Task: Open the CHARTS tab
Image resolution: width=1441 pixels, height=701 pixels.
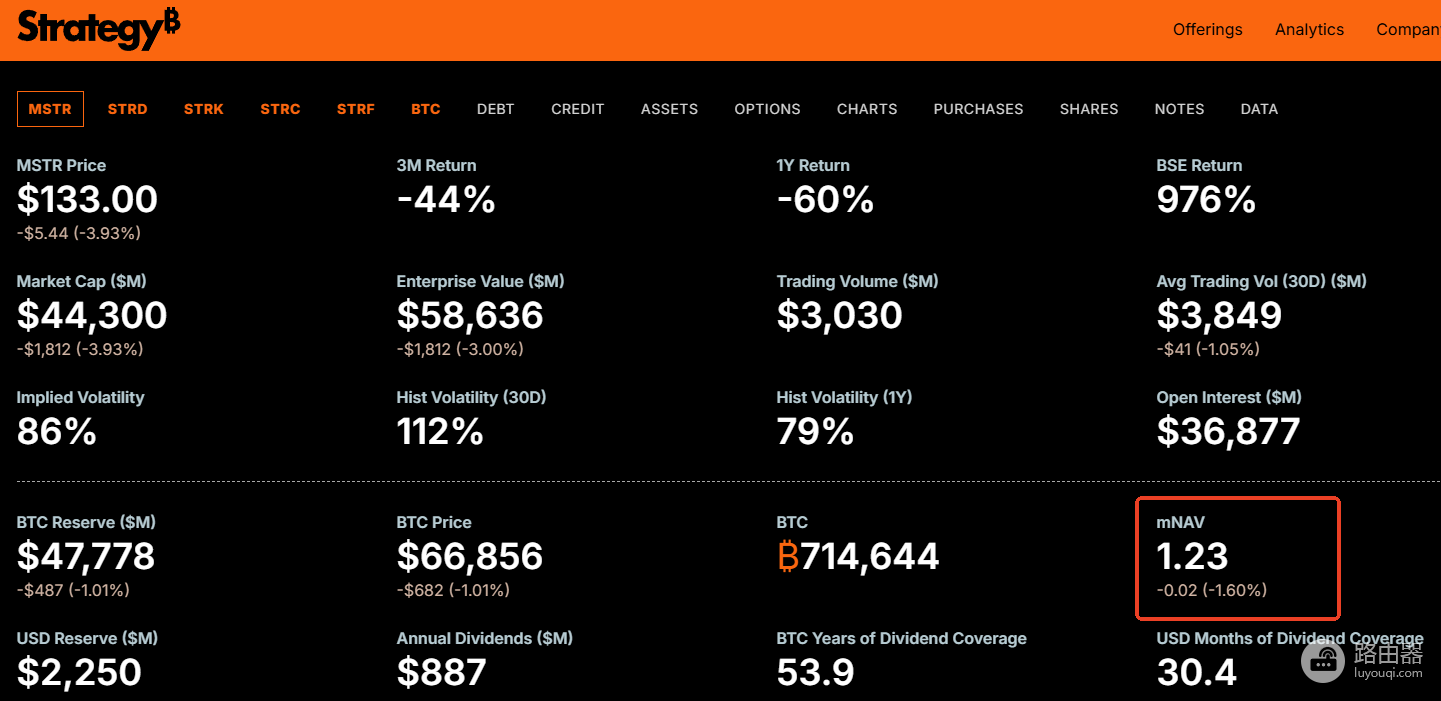Action: [867, 109]
